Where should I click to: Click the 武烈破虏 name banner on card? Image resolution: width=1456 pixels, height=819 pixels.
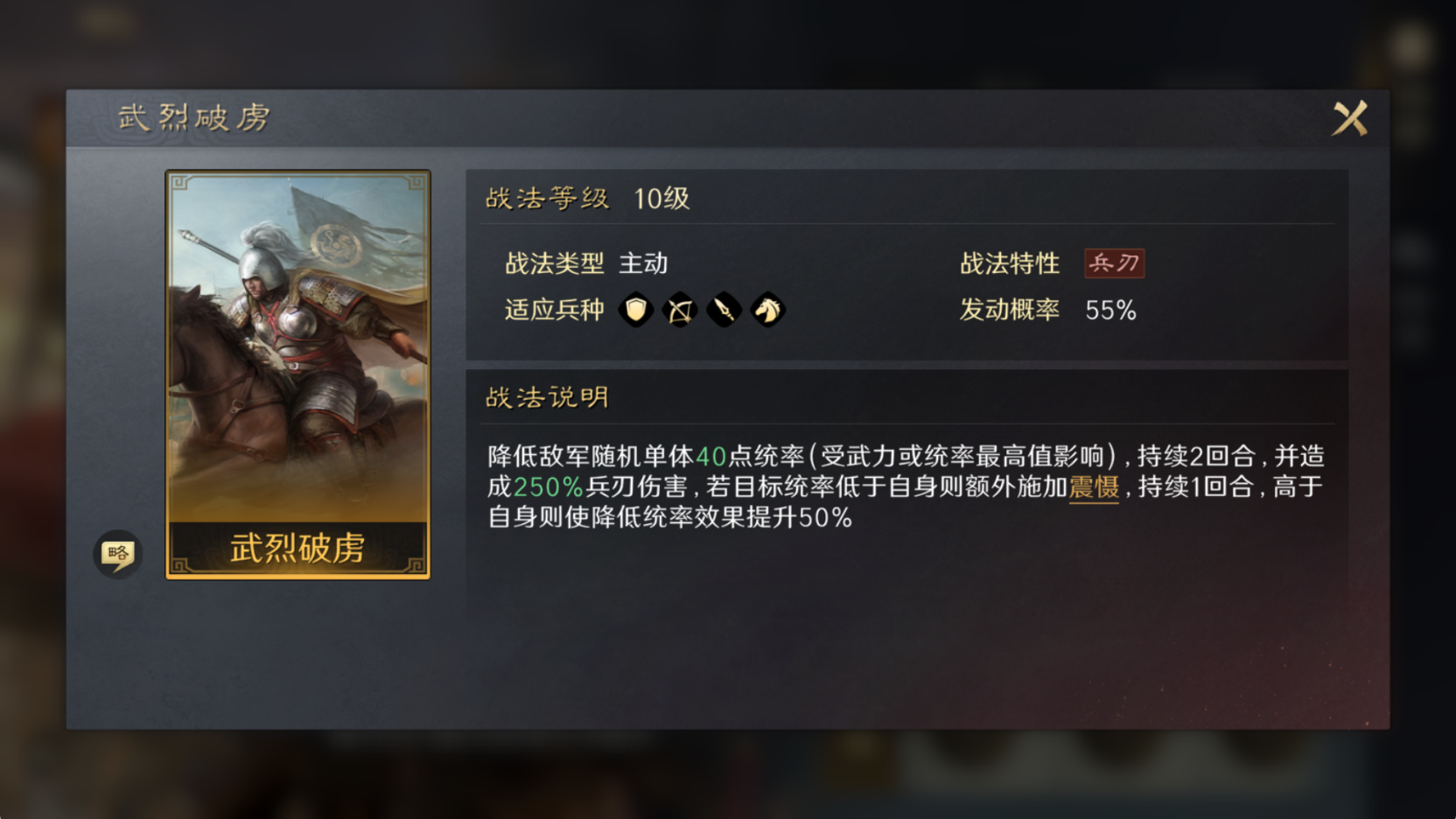pos(297,549)
